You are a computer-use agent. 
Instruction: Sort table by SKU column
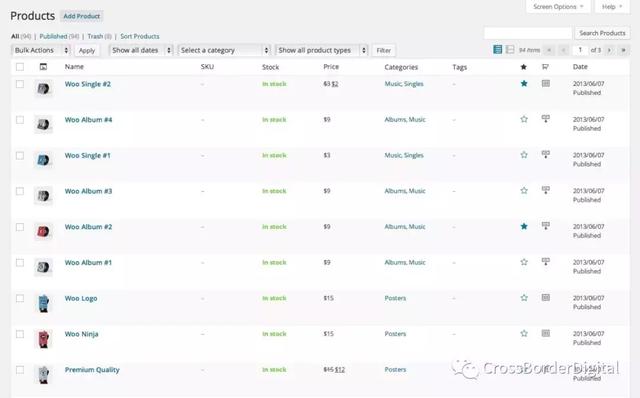[207, 67]
